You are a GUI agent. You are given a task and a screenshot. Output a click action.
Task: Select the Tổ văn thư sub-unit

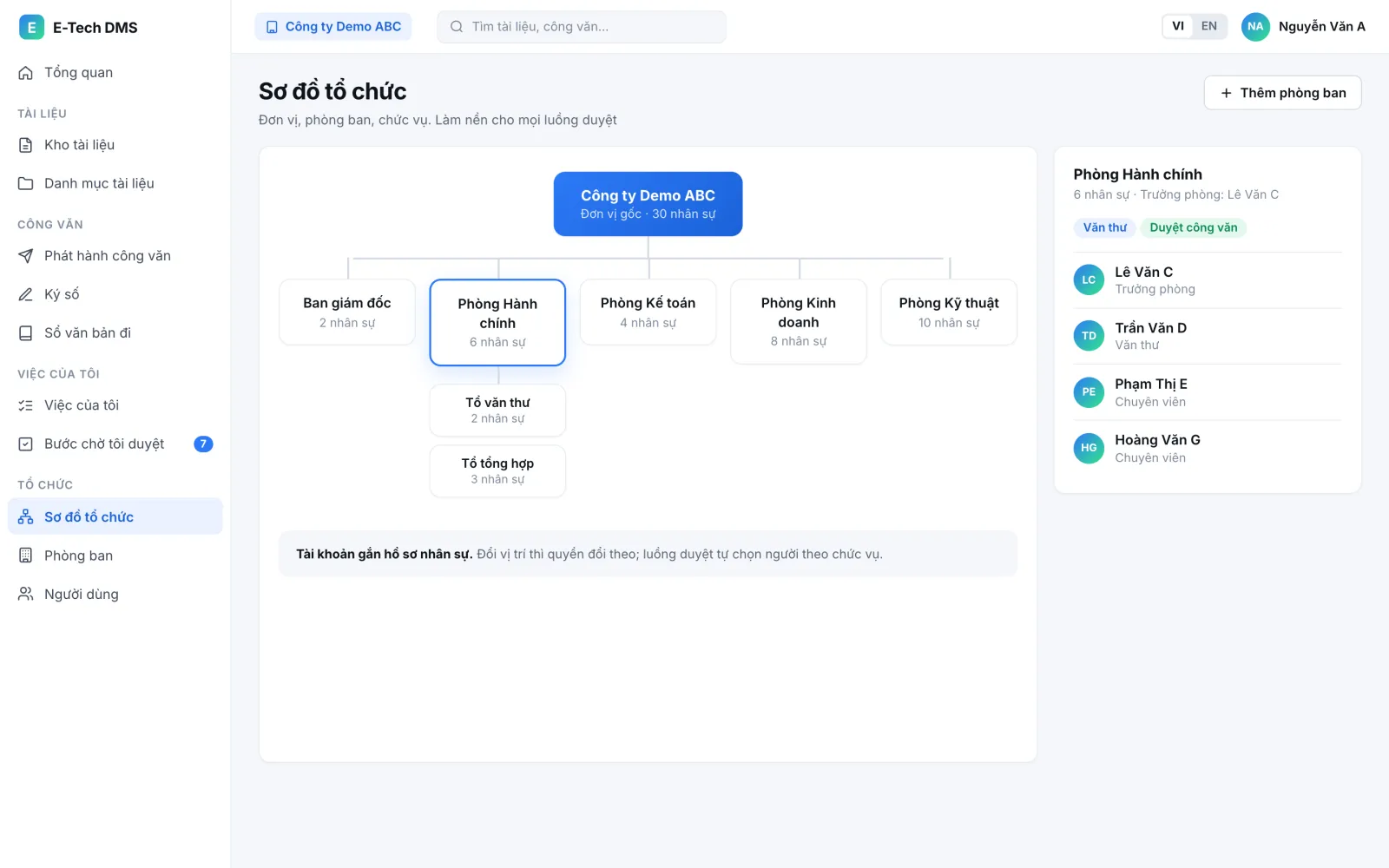tap(497, 411)
